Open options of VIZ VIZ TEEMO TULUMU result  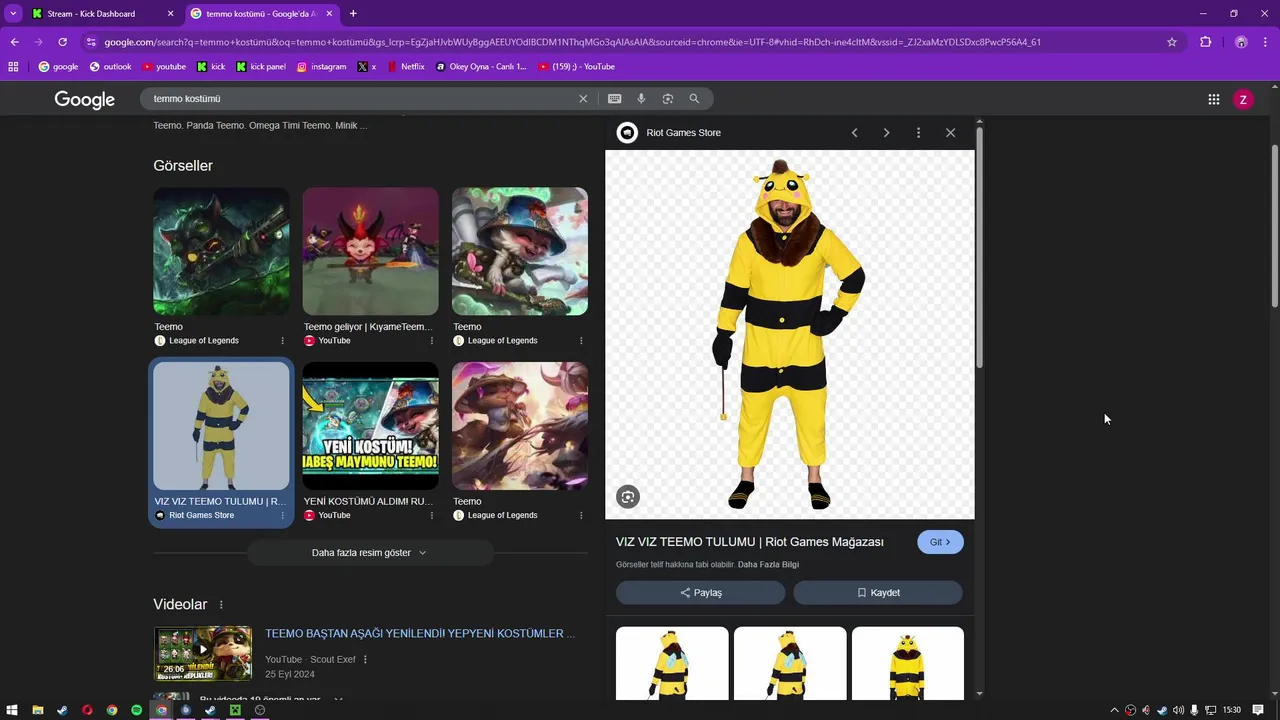click(x=282, y=516)
